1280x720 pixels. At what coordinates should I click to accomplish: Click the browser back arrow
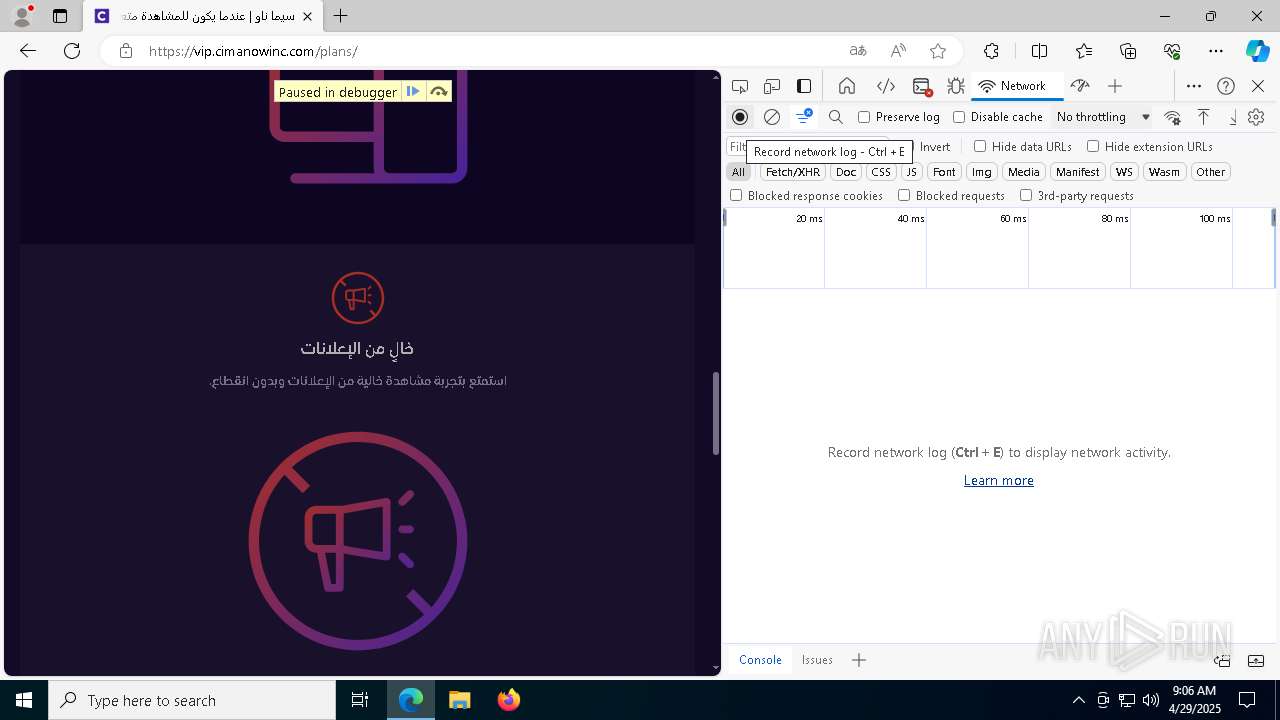[28, 51]
